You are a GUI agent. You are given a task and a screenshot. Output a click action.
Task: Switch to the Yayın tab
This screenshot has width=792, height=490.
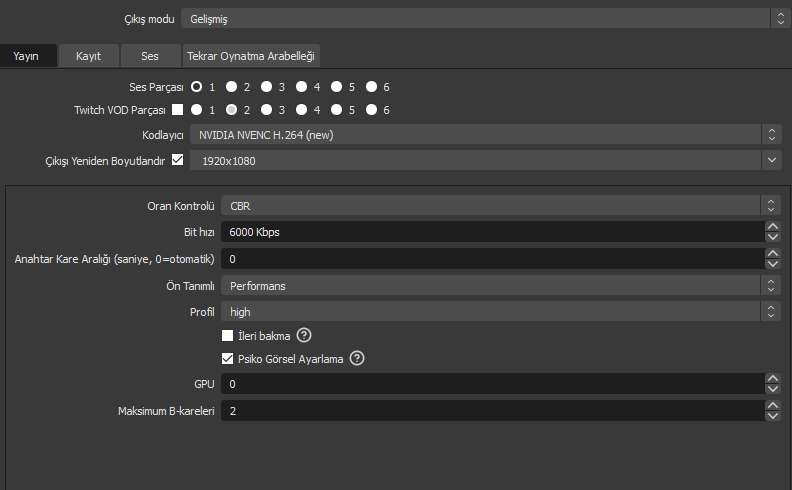[x=26, y=56]
